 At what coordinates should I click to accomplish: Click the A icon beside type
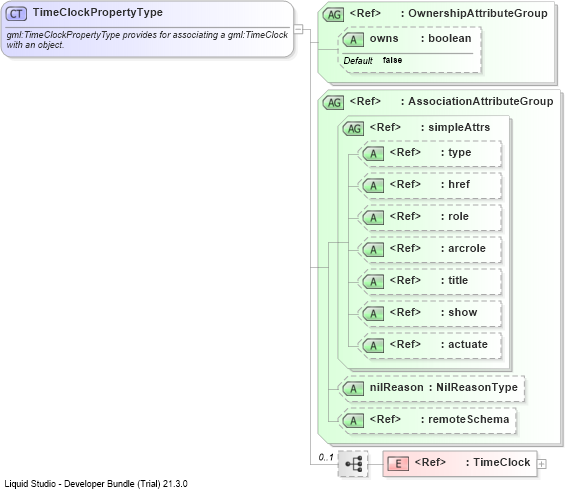[373, 154]
